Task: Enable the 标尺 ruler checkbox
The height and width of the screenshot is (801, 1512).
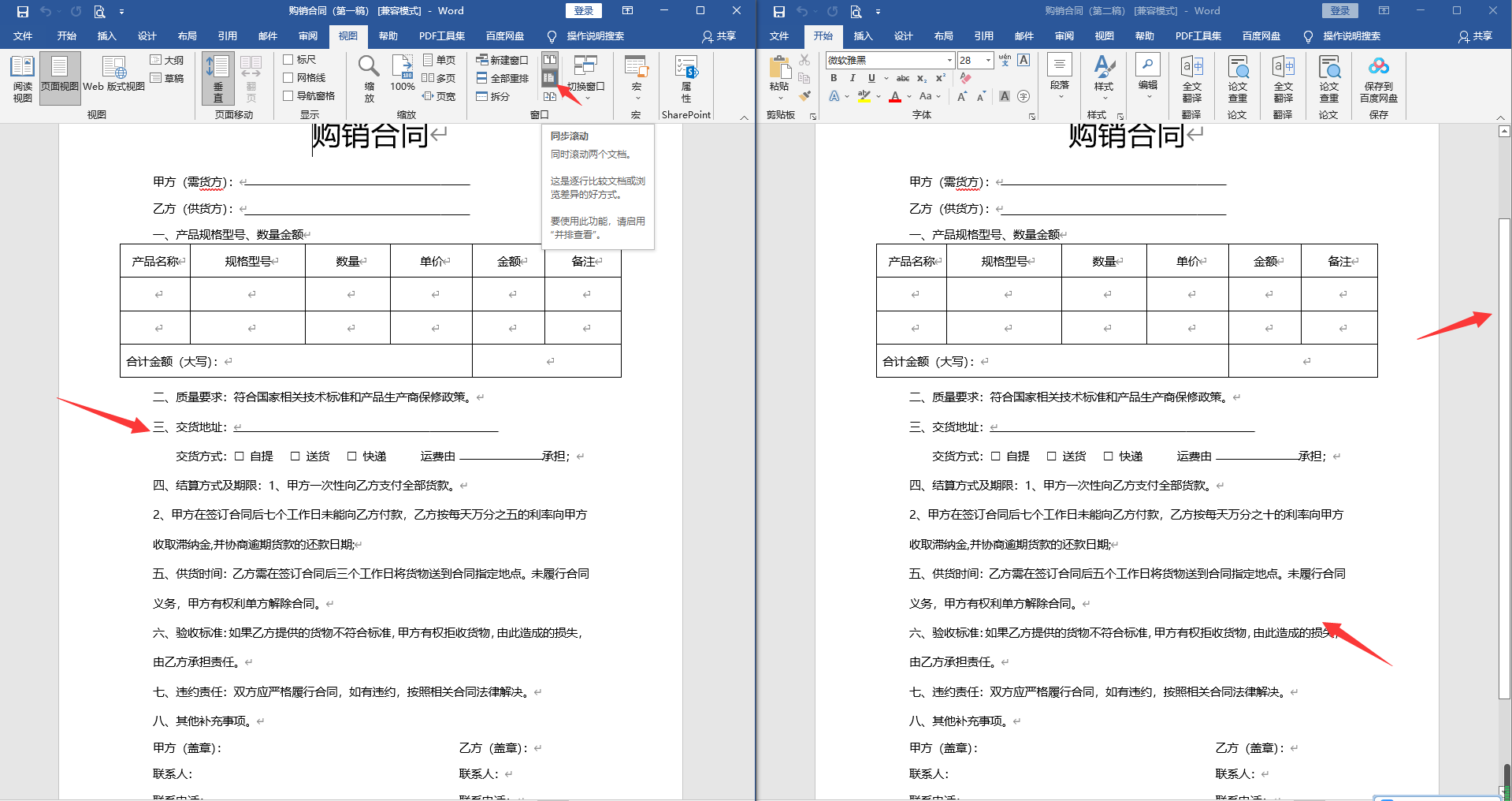Action: (288, 60)
